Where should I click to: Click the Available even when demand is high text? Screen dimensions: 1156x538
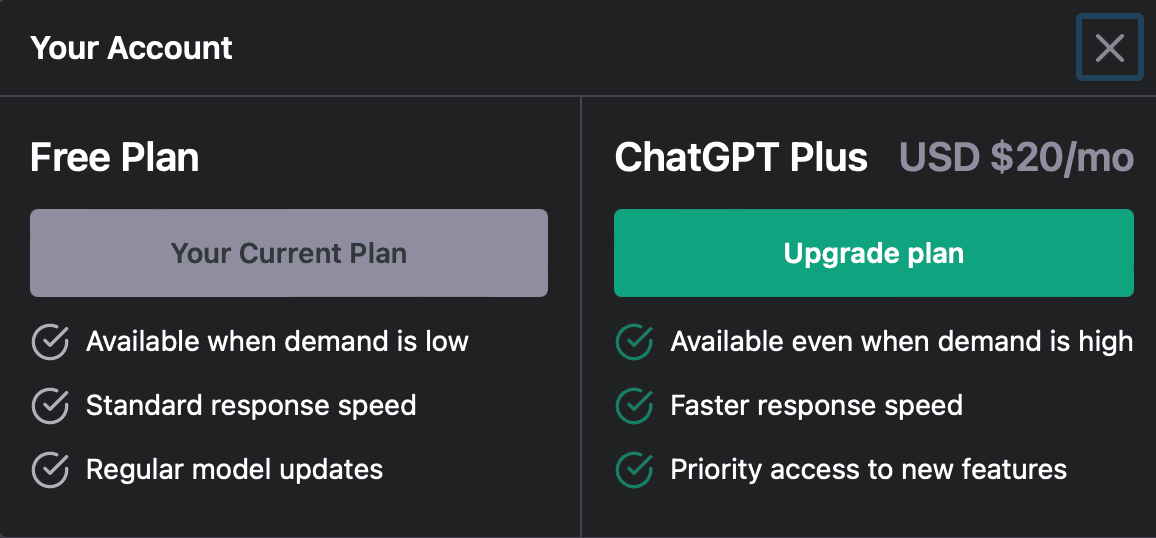[x=901, y=342]
